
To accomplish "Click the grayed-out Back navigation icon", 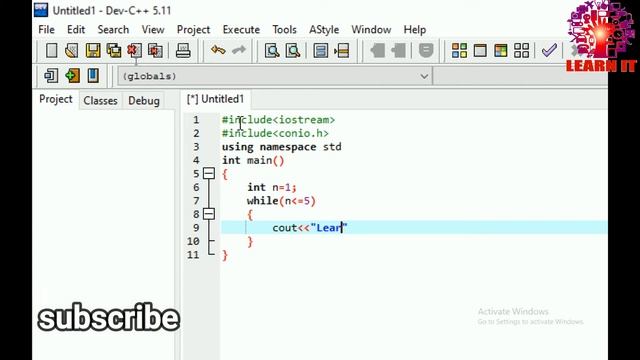I will coord(378,51).
